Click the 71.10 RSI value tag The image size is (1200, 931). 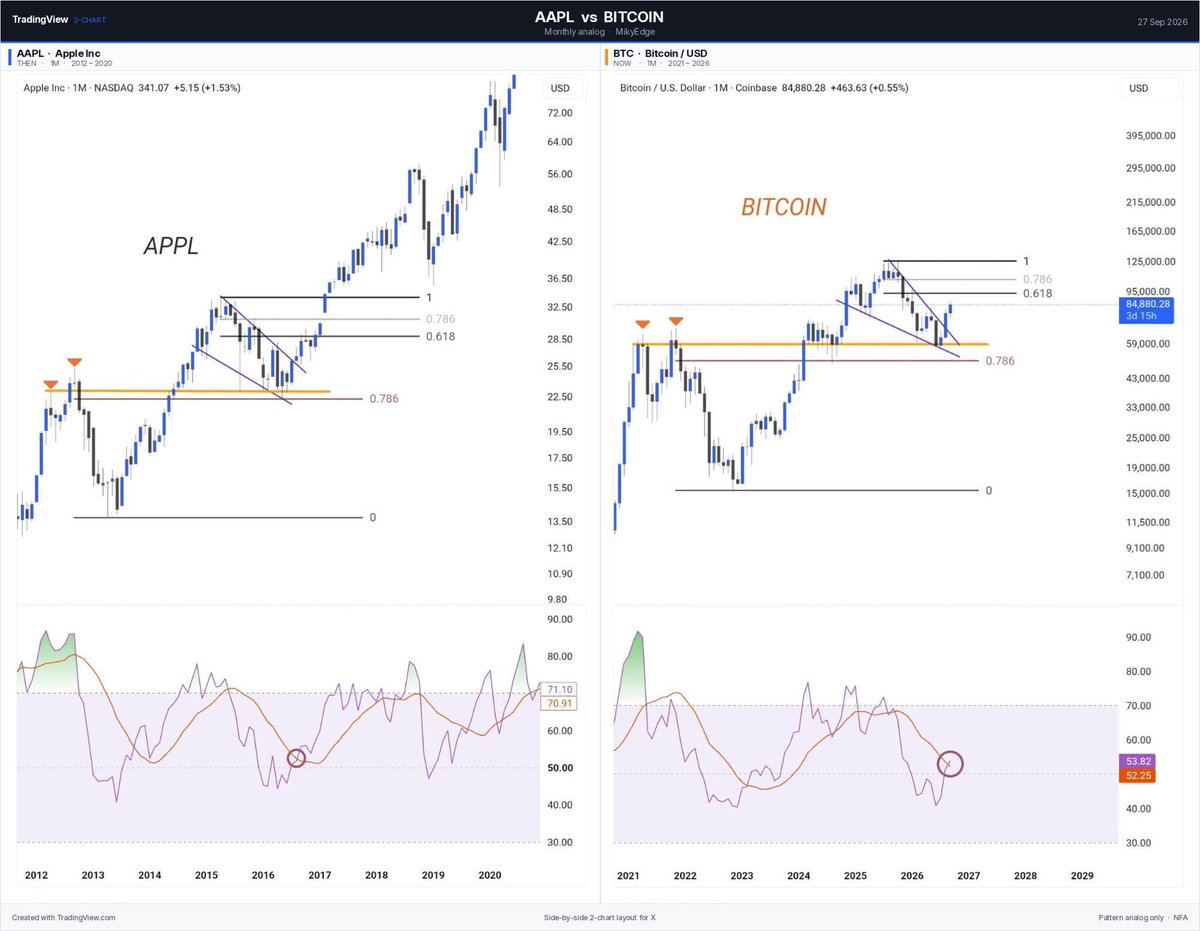558,690
